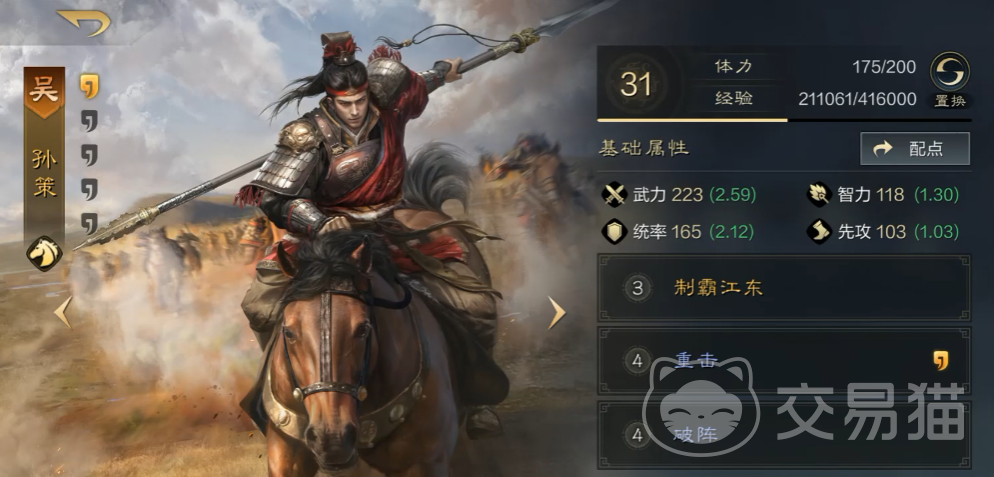The image size is (994, 477).
Task: Select the cavalry horse head icon
Action: [44, 252]
